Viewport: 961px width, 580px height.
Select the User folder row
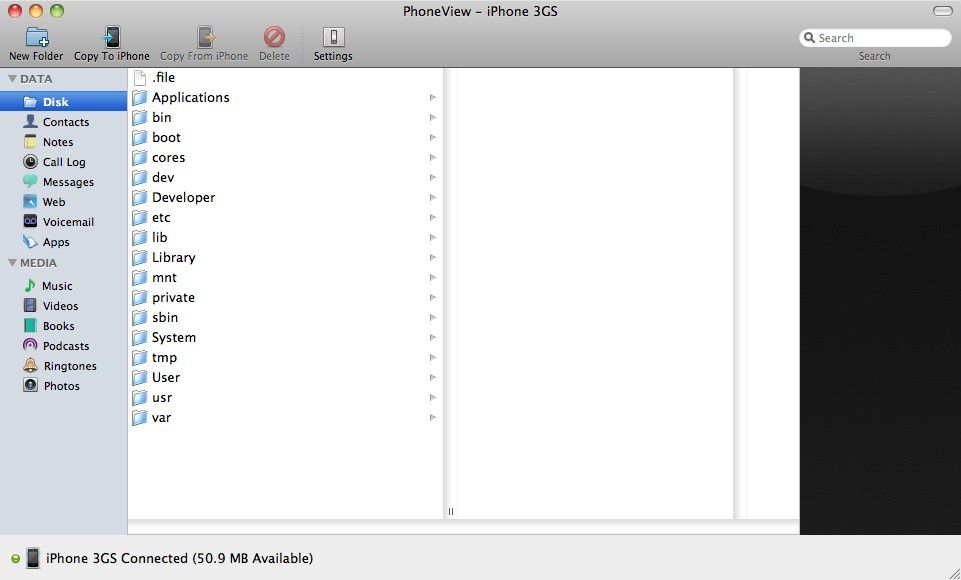(x=285, y=378)
